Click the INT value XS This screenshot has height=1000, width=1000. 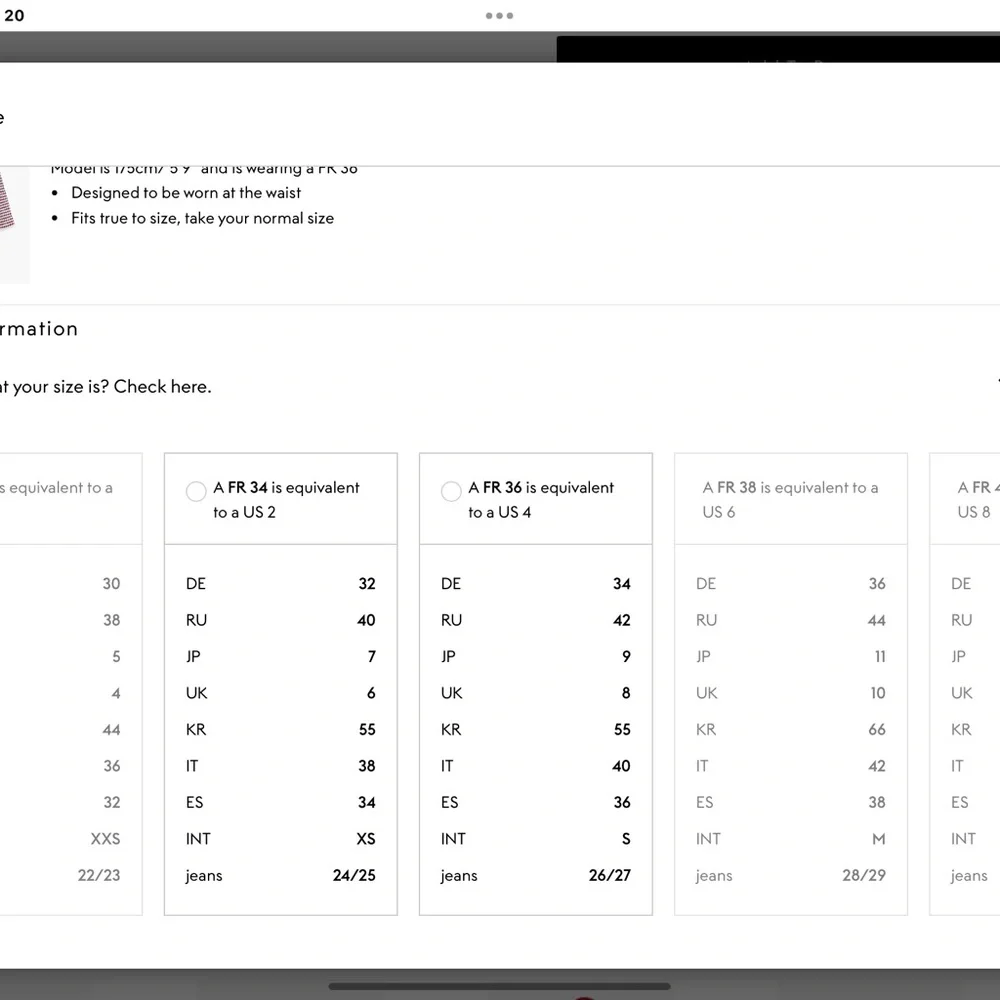365,839
